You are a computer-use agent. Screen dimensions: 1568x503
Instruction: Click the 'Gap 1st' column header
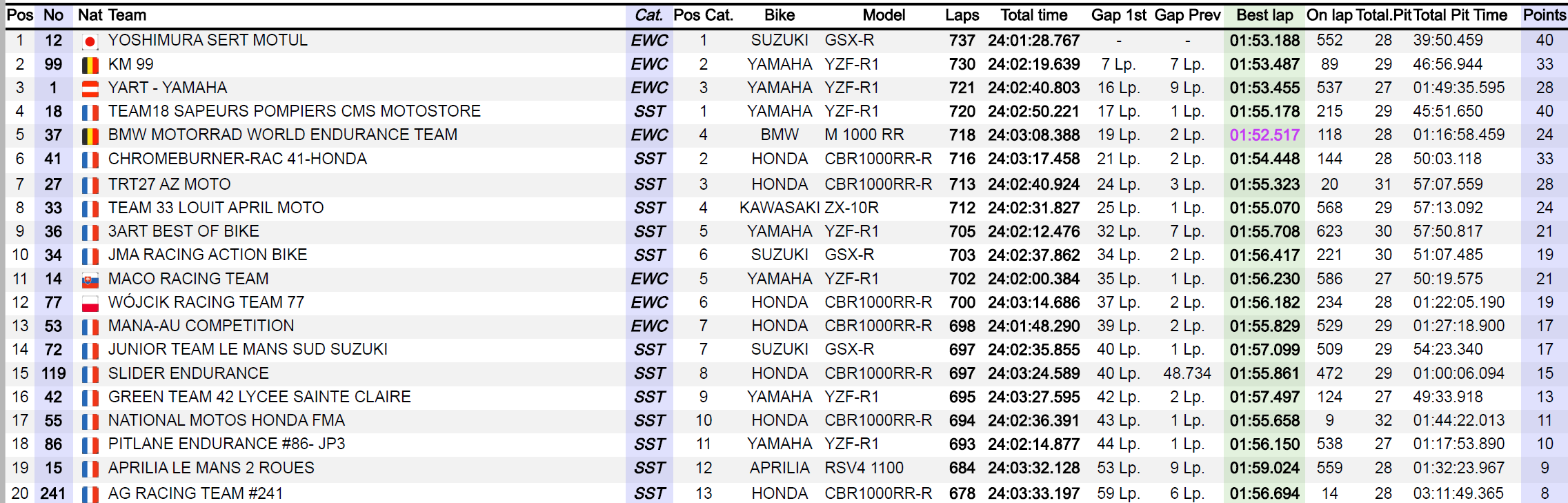[x=1118, y=15]
